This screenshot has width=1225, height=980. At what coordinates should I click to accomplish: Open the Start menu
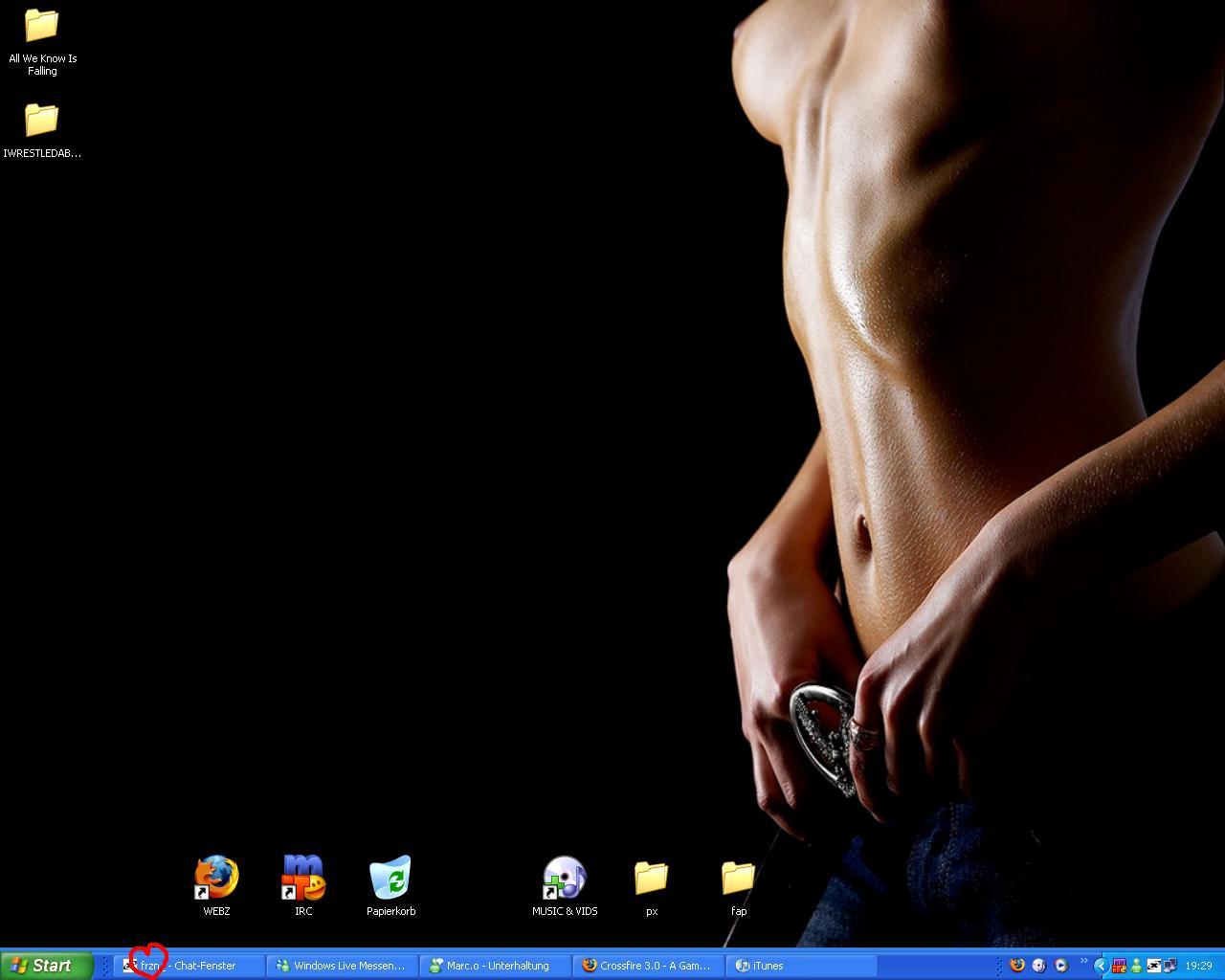47,966
